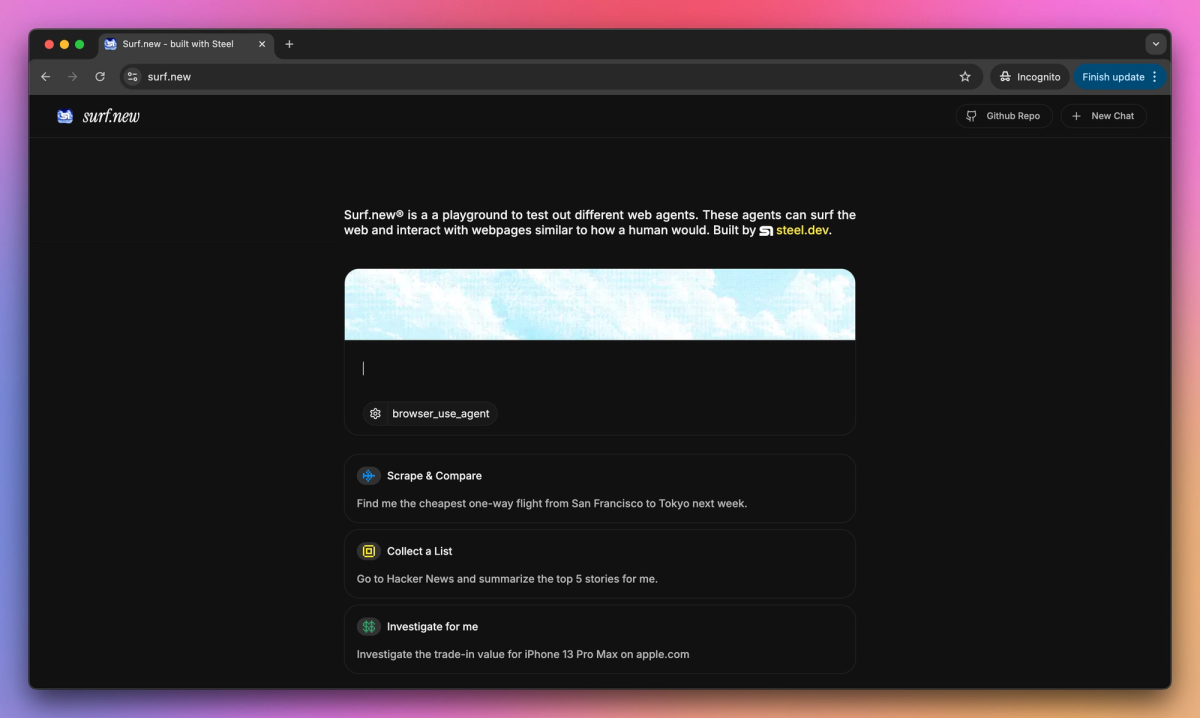The height and width of the screenshot is (718, 1200).
Task: Click the gear icon next to browser_use_agent
Action: coord(375,413)
